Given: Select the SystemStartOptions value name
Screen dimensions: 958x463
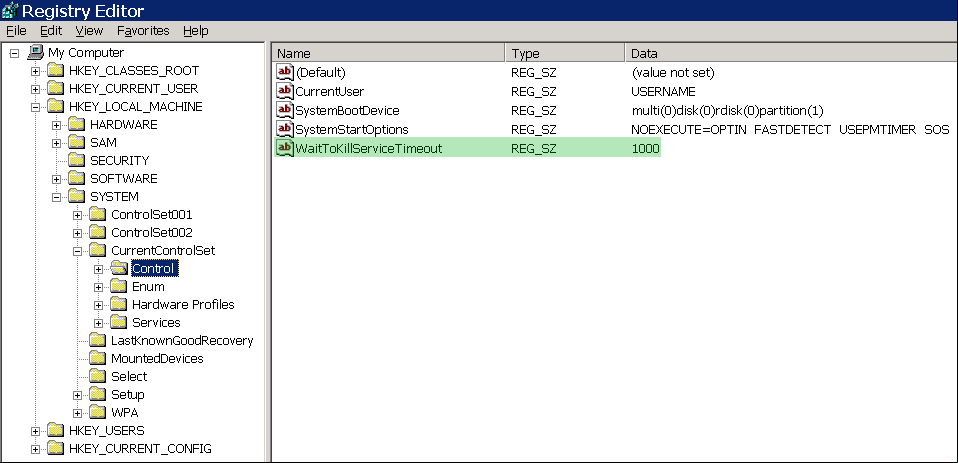Looking at the screenshot, I should (x=352, y=129).
